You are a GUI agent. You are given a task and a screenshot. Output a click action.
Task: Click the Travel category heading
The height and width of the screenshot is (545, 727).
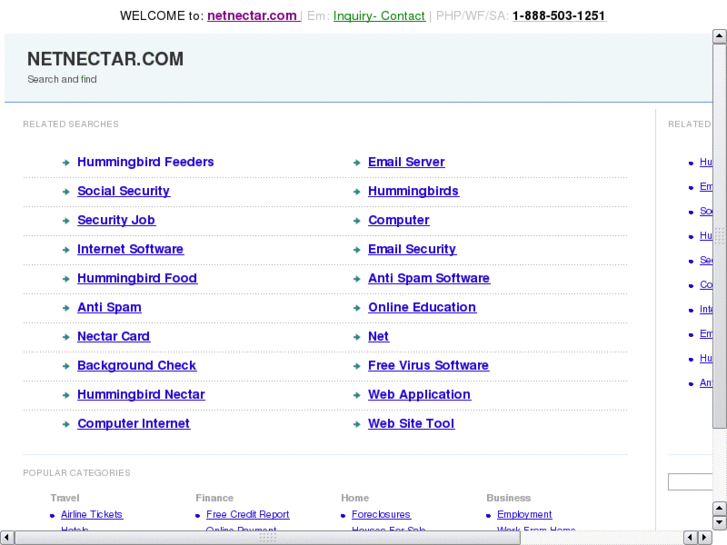[64, 498]
